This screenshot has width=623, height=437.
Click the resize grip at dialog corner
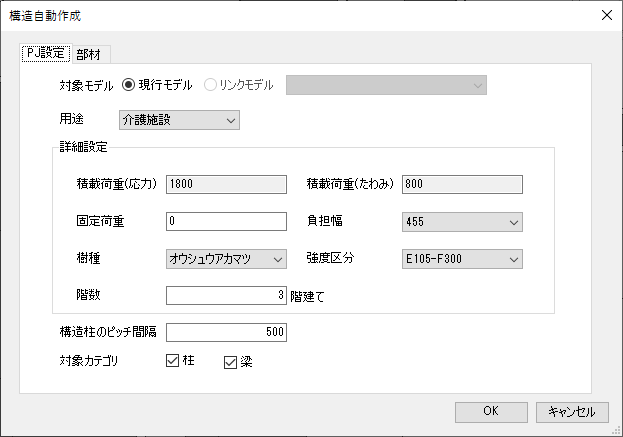point(617,431)
